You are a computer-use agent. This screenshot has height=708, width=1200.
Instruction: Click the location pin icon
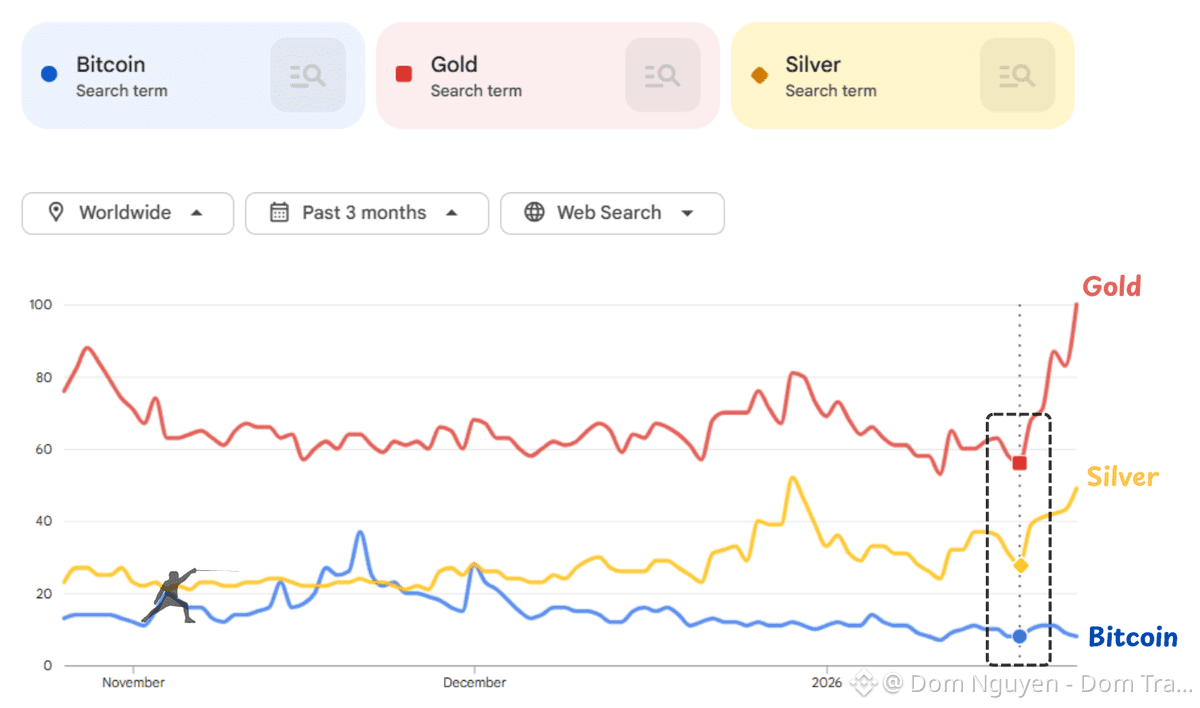click(x=56, y=212)
